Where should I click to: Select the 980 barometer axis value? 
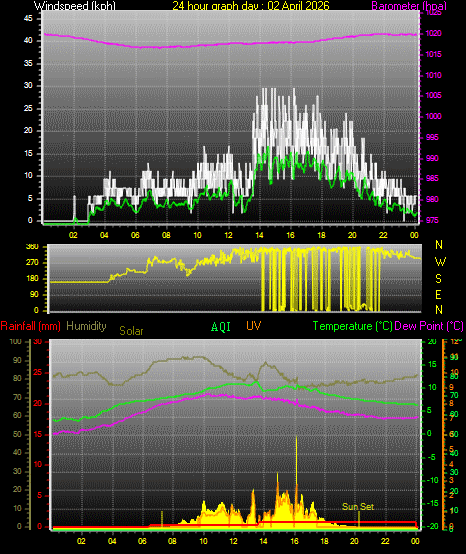coord(432,199)
